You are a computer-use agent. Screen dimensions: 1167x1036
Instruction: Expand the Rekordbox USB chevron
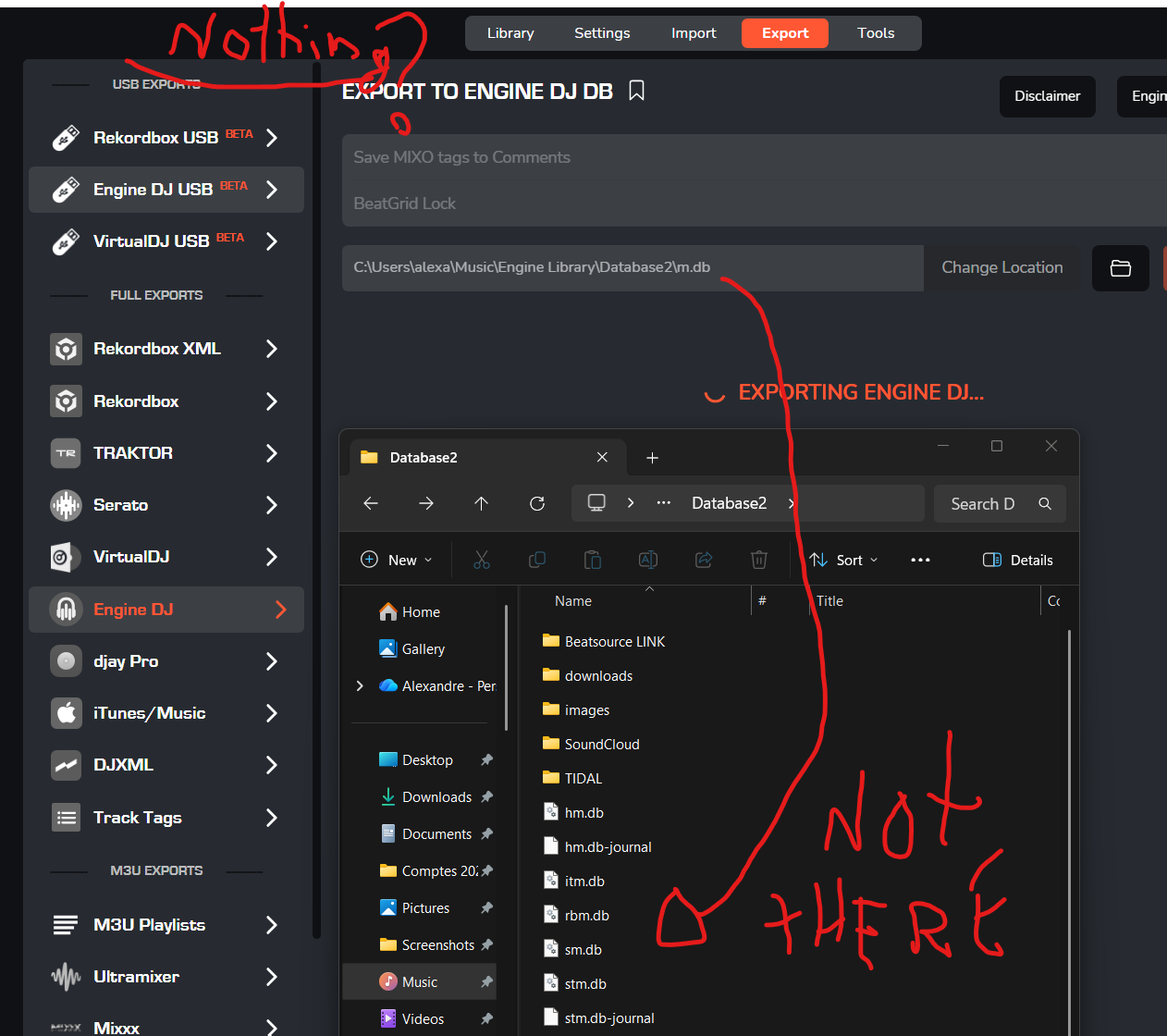pyautogui.click(x=272, y=138)
